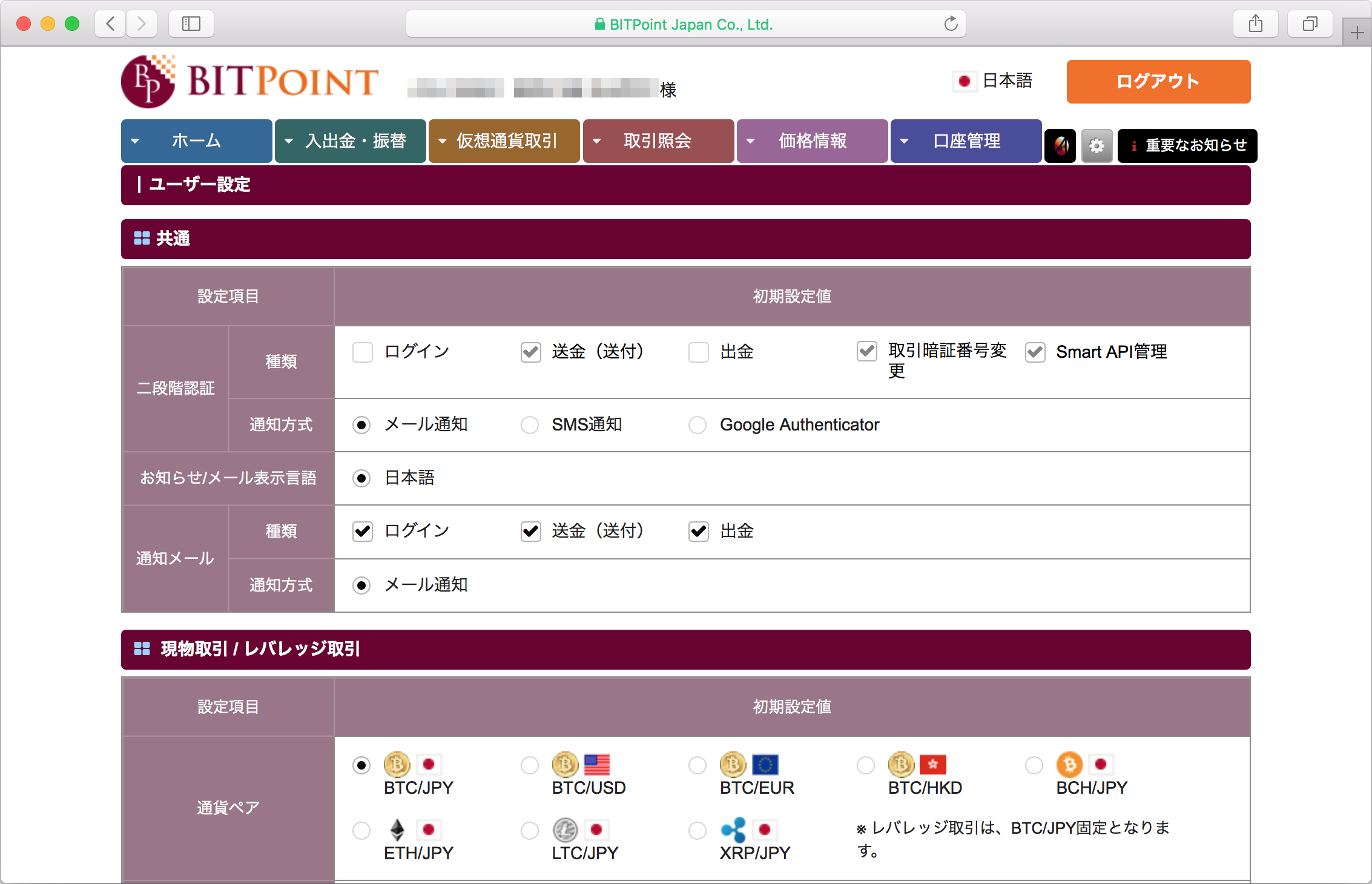Click the ログアウト button
The height and width of the screenshot is (884, 1372).
tap(1157, 81)
